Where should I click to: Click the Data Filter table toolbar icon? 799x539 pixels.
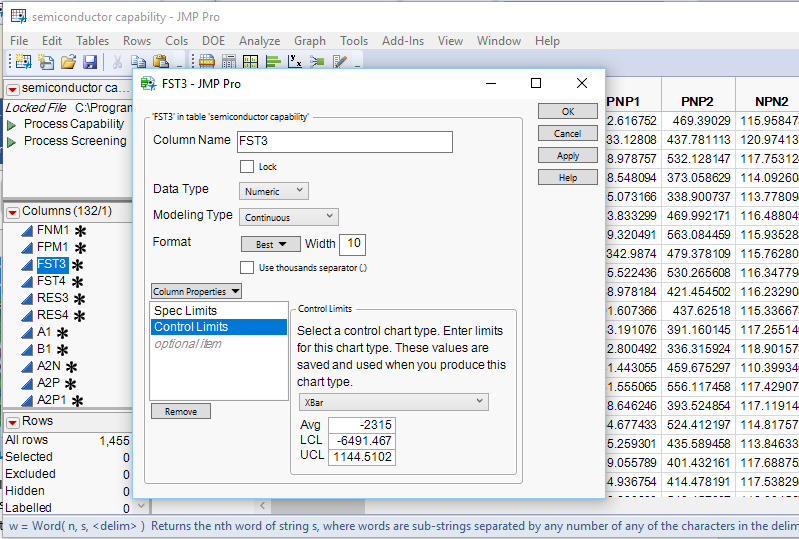(x=206, y=62)
